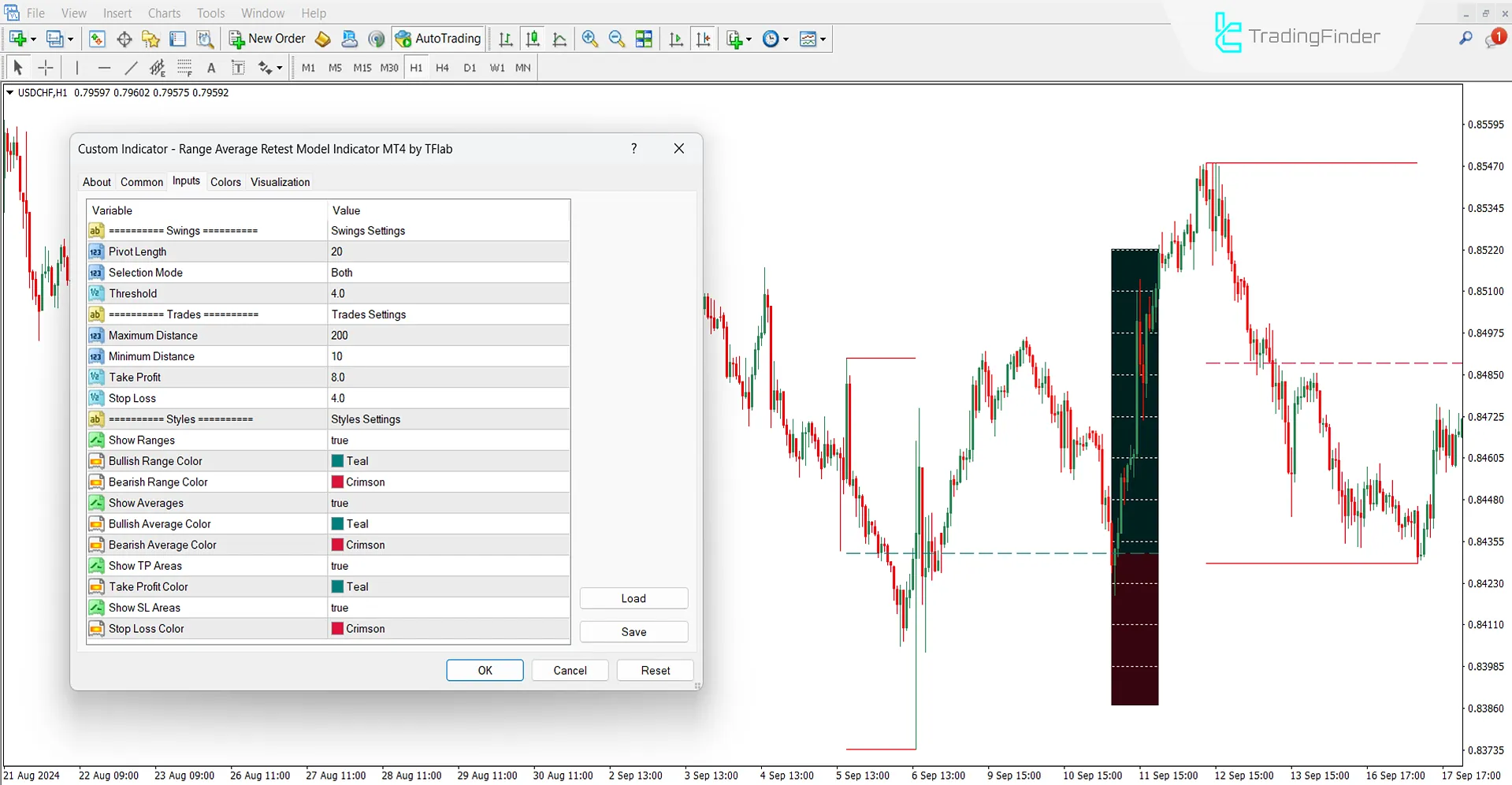1512x785 pixels.
Task: Select the Vertical Line drawing tool
Action: coord(77,68)
